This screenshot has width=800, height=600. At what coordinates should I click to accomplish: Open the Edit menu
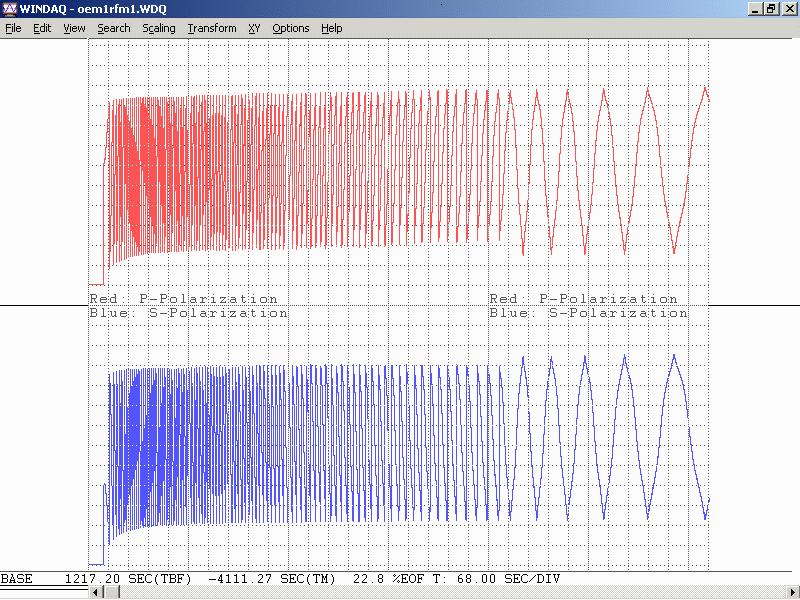click(x=42, y=28)
